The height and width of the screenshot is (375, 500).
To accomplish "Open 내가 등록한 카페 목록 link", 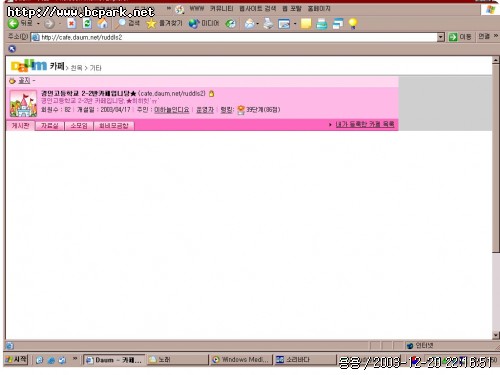I will click(x=365, y=124).
